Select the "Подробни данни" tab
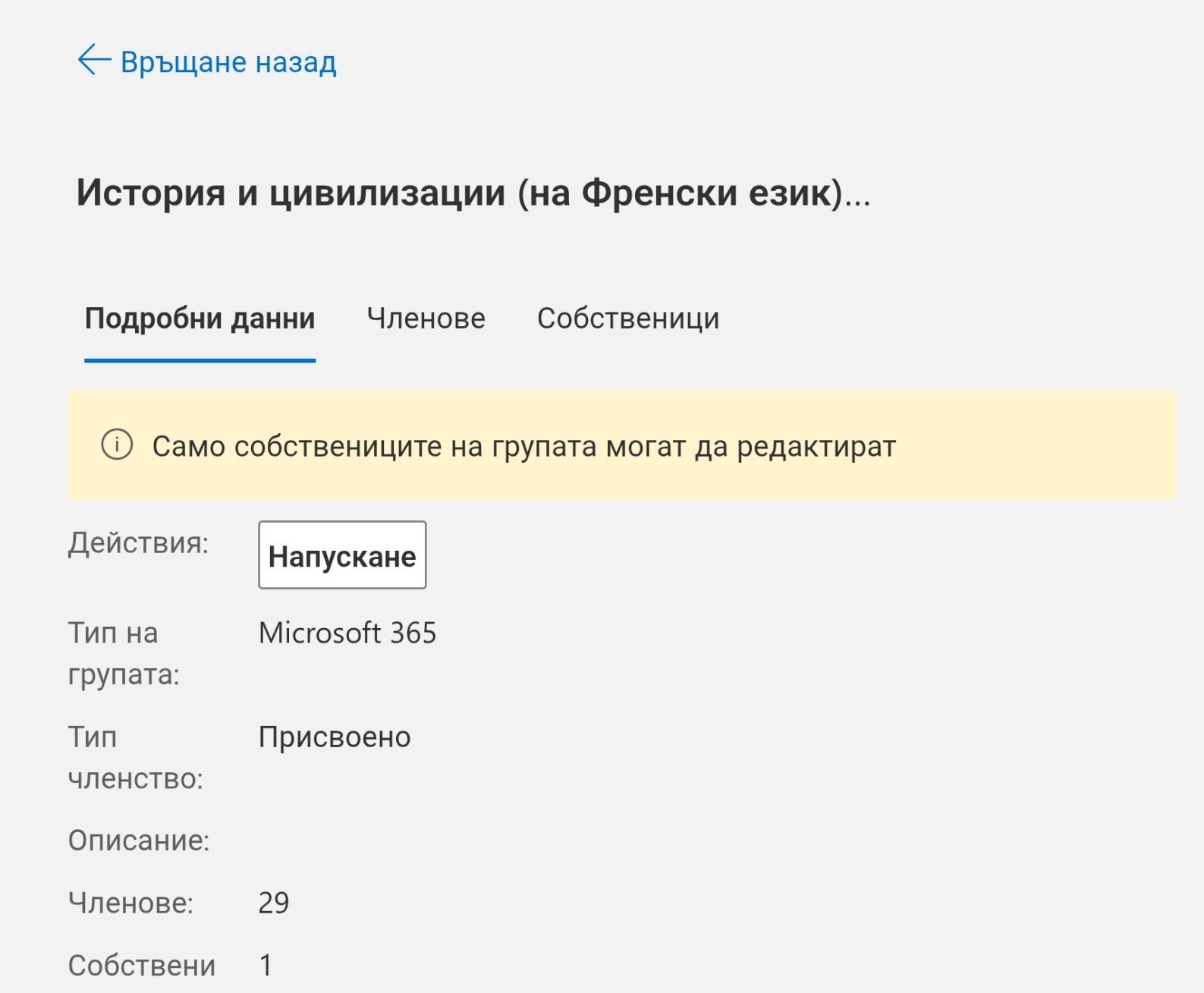This screenshot has height=993, width=1204. tap(200, 319)
